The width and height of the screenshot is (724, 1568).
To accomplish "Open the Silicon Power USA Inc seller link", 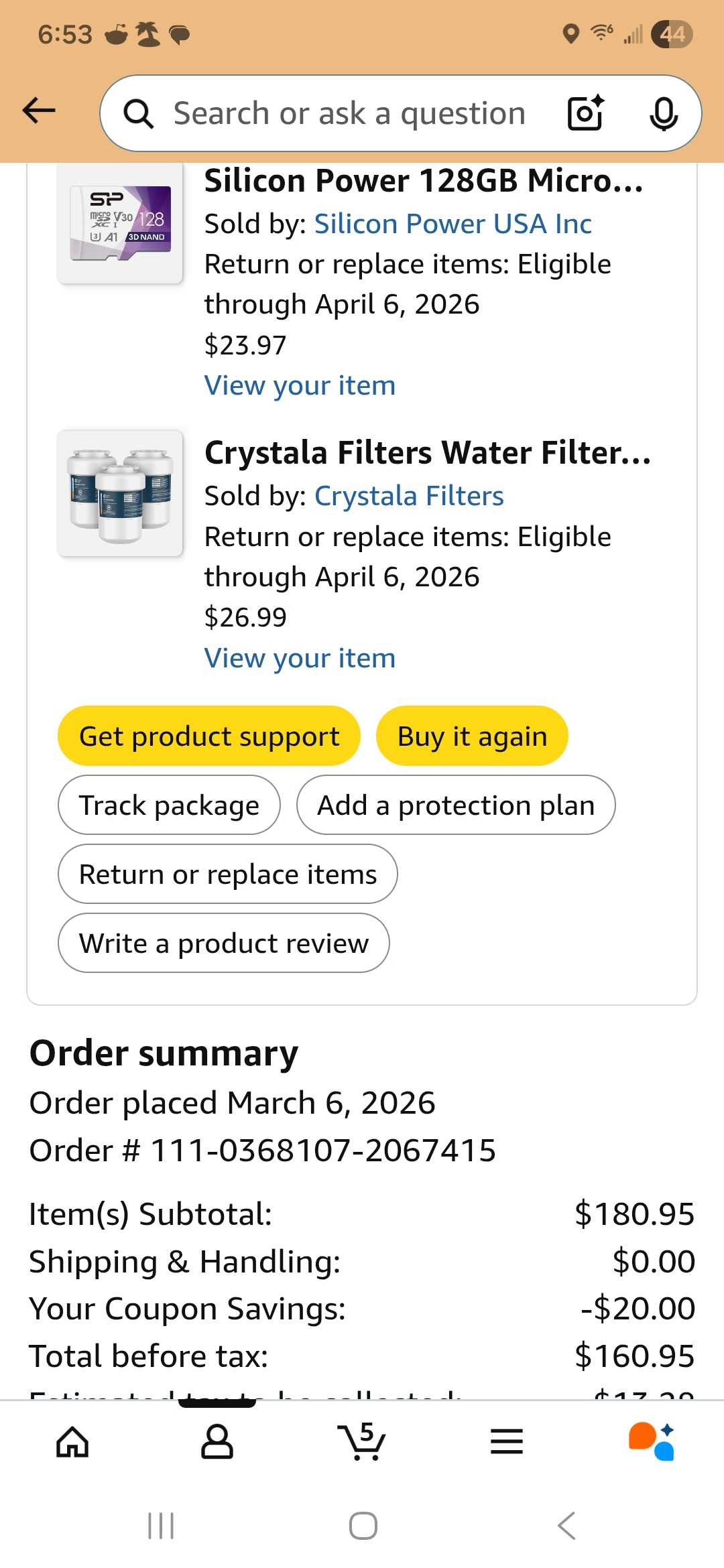I will [452, 224].
